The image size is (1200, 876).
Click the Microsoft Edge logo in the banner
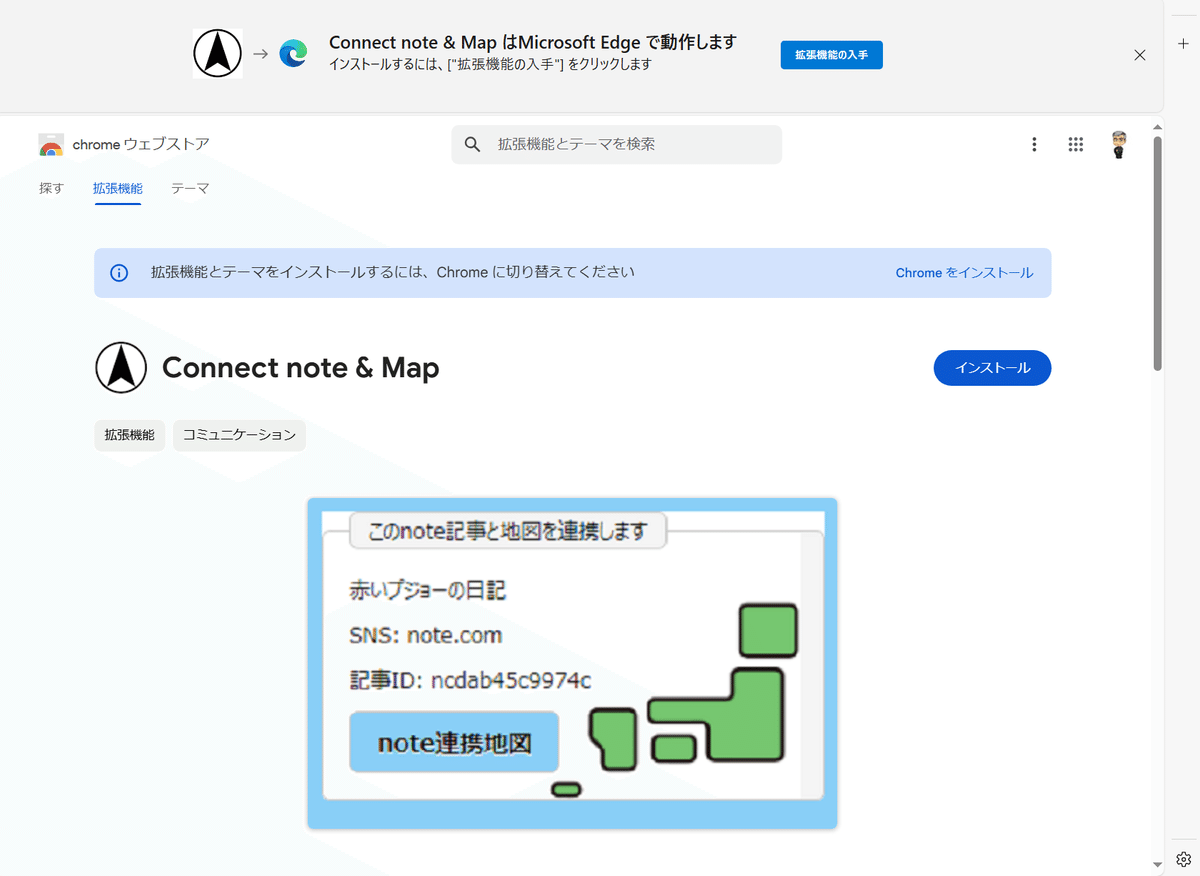[293, 53]
